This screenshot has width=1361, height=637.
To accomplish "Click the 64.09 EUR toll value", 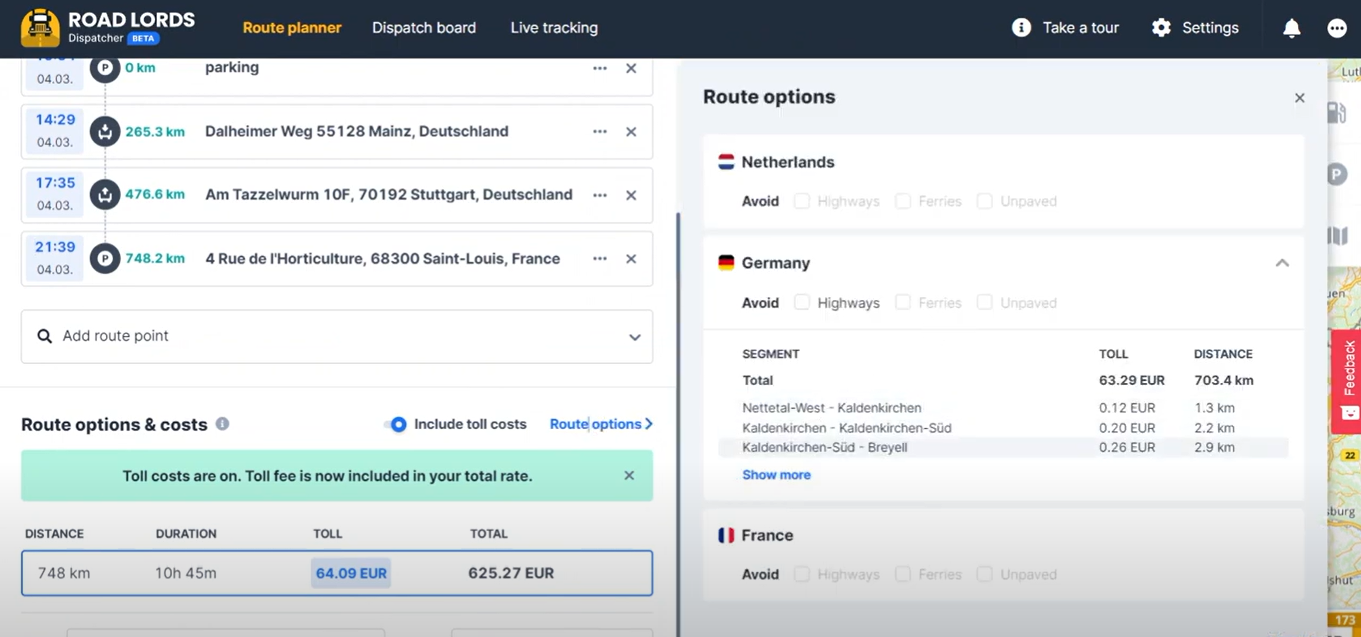I will (x=350, y=573).
